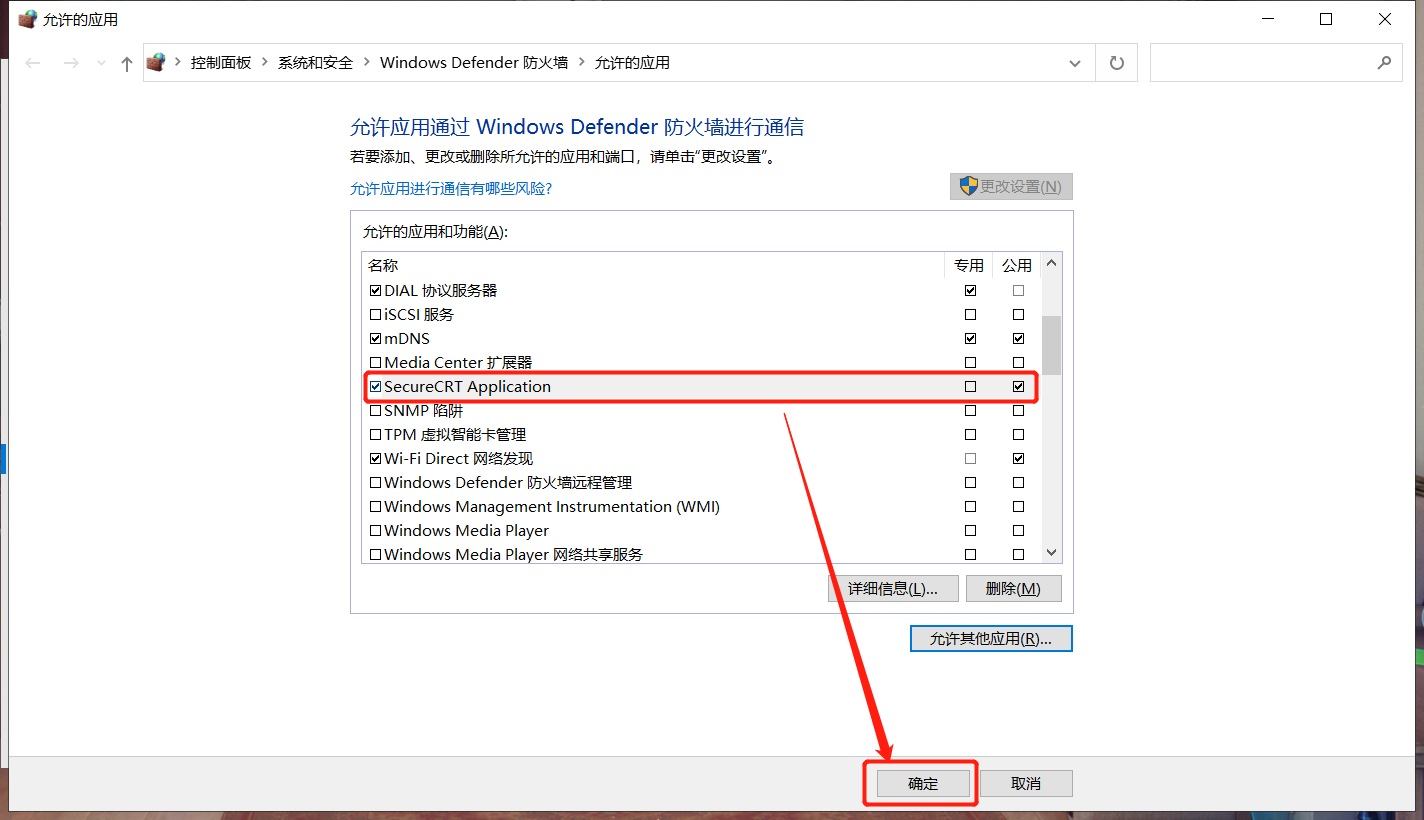1424x820 pixels.
Task: Sort by 名称 column header
Action: coord(653,265)
